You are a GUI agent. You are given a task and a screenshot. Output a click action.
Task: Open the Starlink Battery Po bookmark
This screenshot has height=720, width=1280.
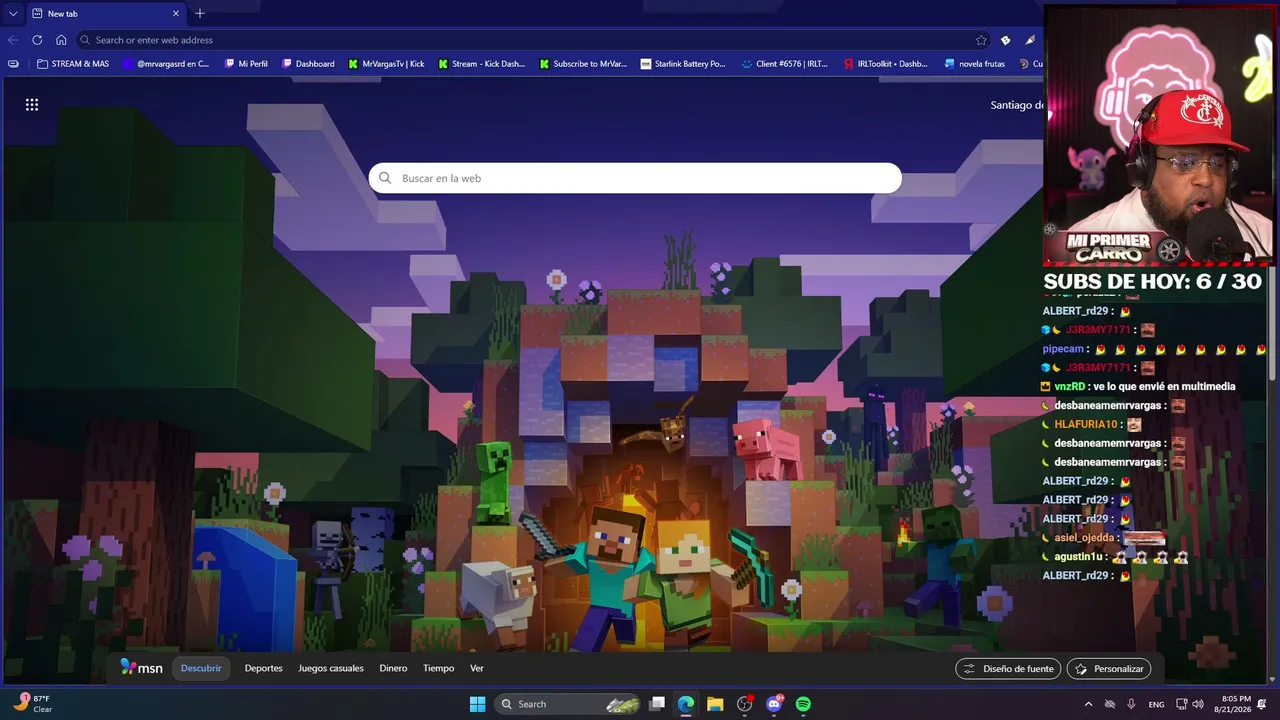(683, 64)
